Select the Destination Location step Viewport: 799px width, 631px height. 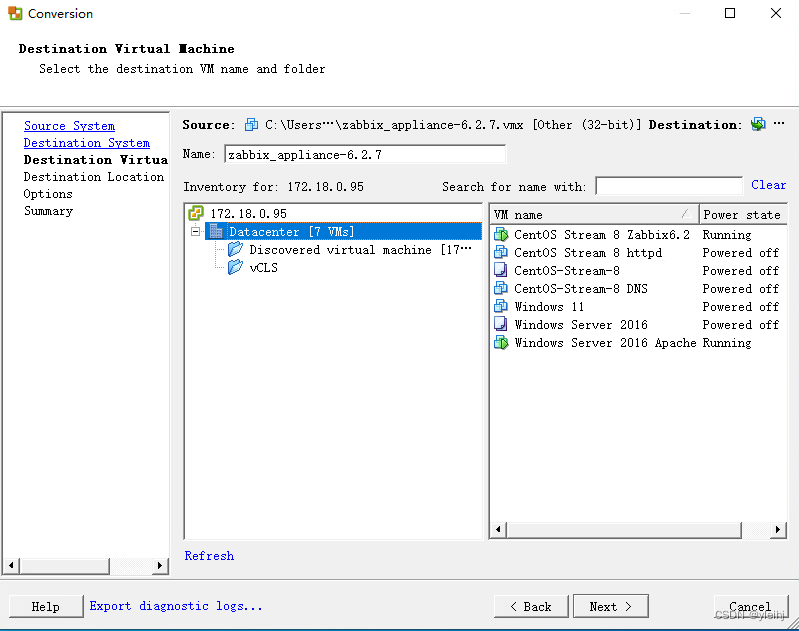[94, 177]
